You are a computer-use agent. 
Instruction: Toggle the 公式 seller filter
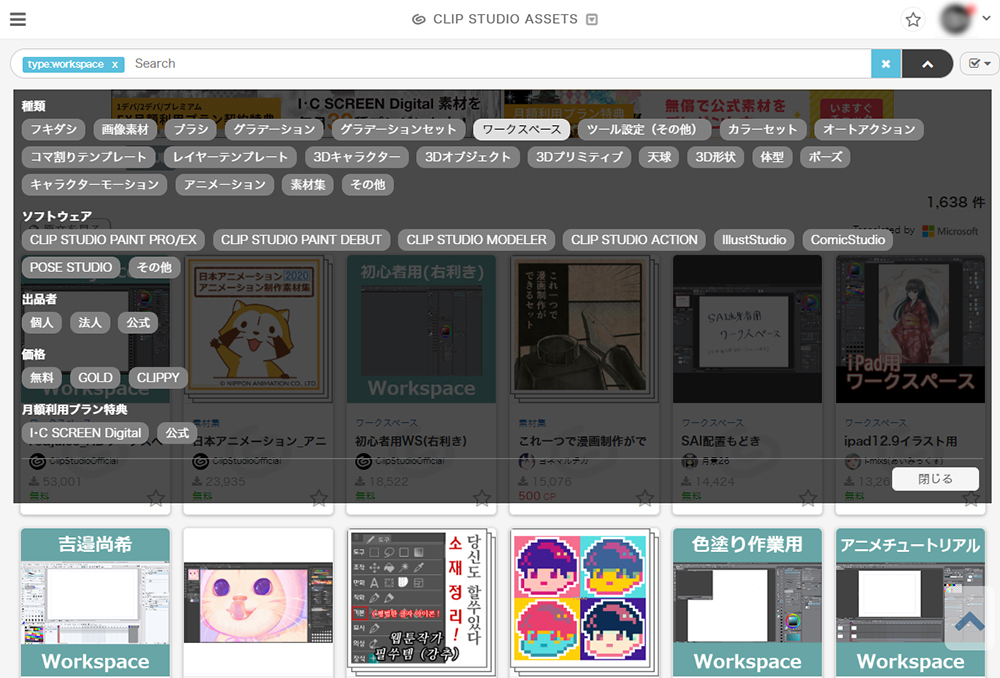click(138, 322)
